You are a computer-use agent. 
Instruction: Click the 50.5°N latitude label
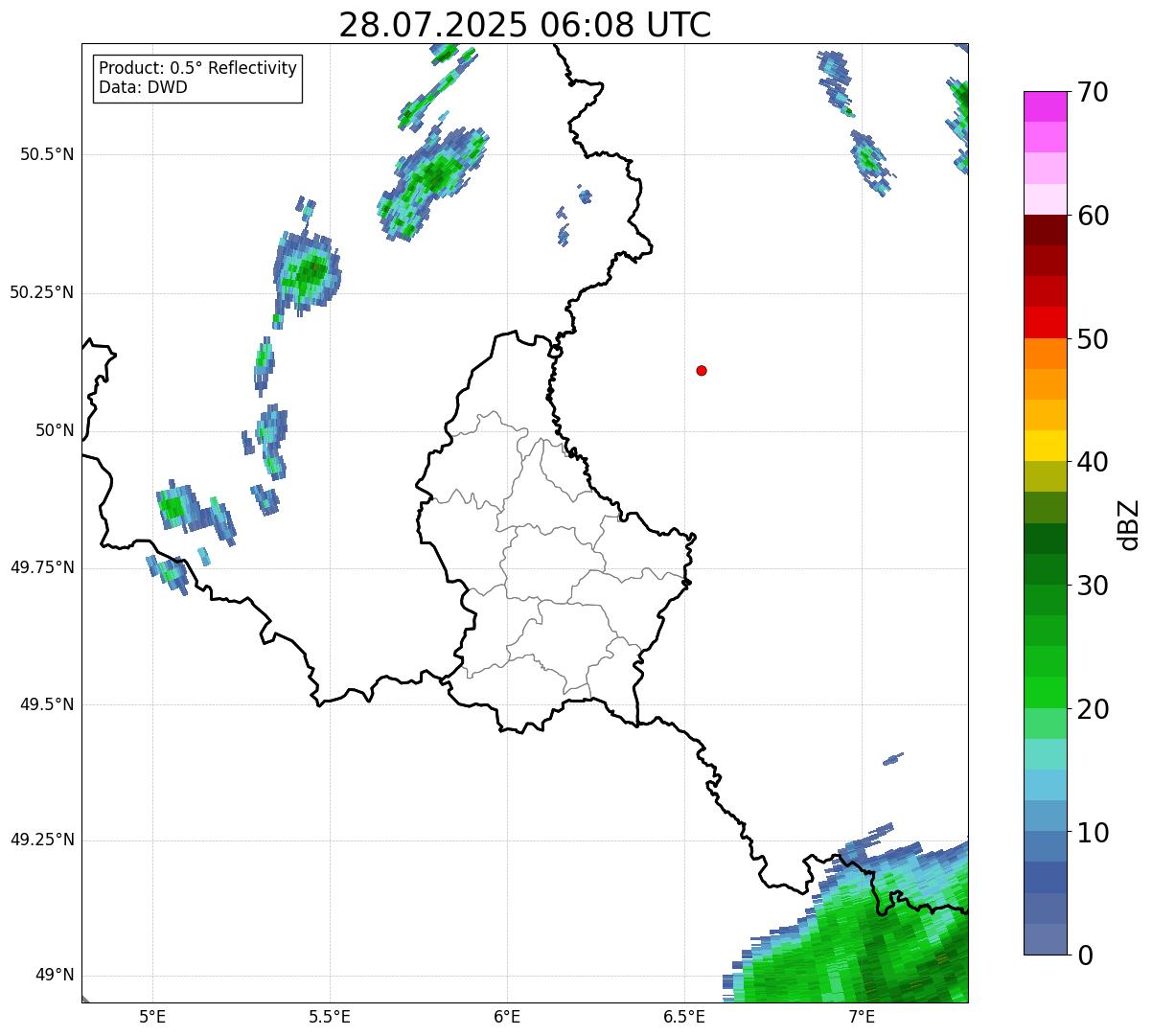tap(46, 154)
